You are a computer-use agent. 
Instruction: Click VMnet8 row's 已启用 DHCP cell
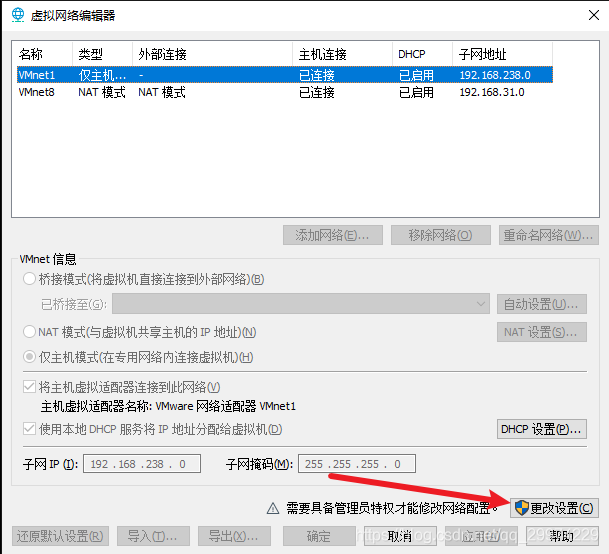point(416,92)
